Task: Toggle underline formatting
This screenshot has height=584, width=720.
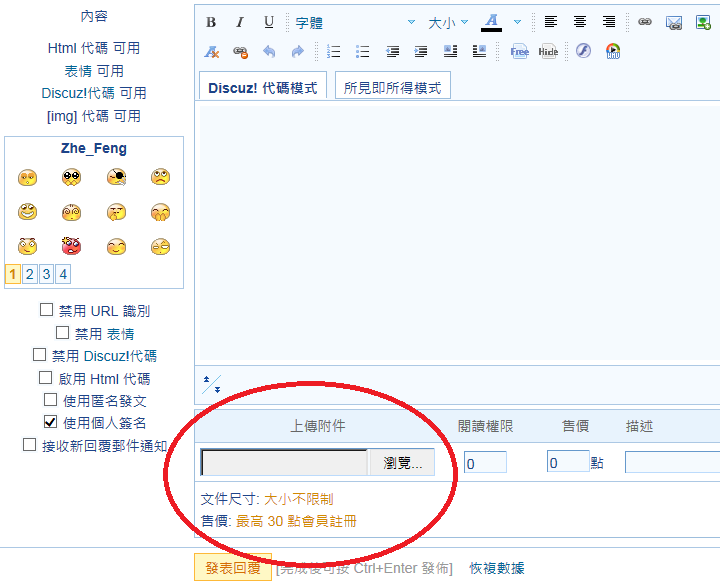Action: coord(269,22)
